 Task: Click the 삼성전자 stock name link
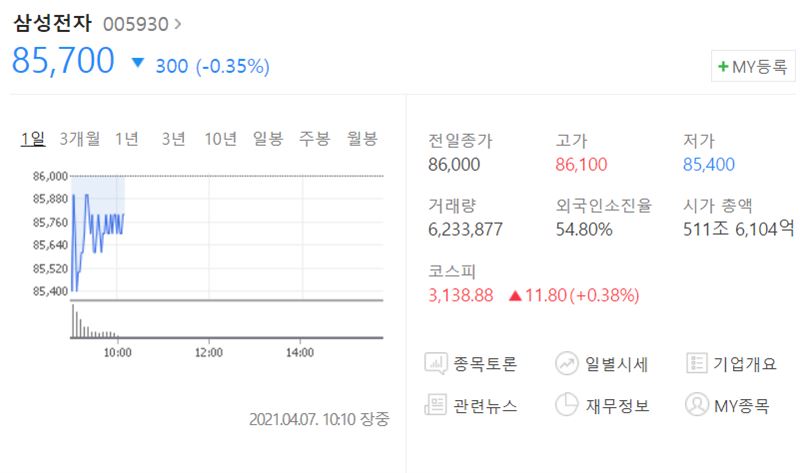point(53,23)
